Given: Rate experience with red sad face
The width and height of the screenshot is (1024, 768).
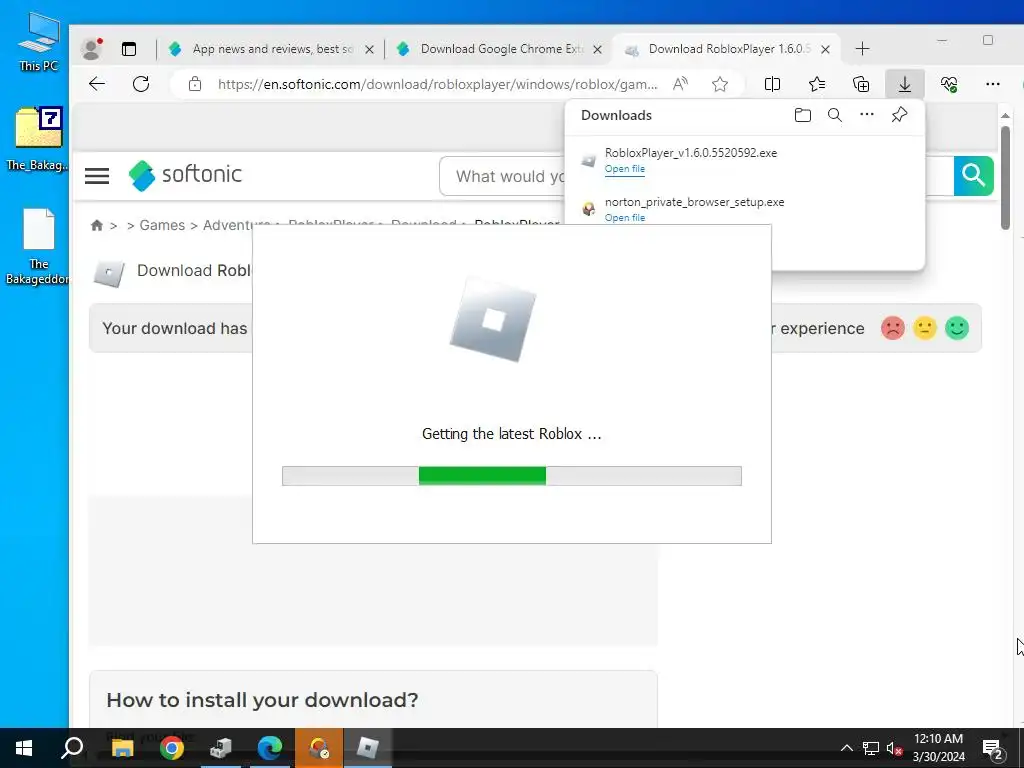Looking at the screenshot, I should (x=893, y=328).
